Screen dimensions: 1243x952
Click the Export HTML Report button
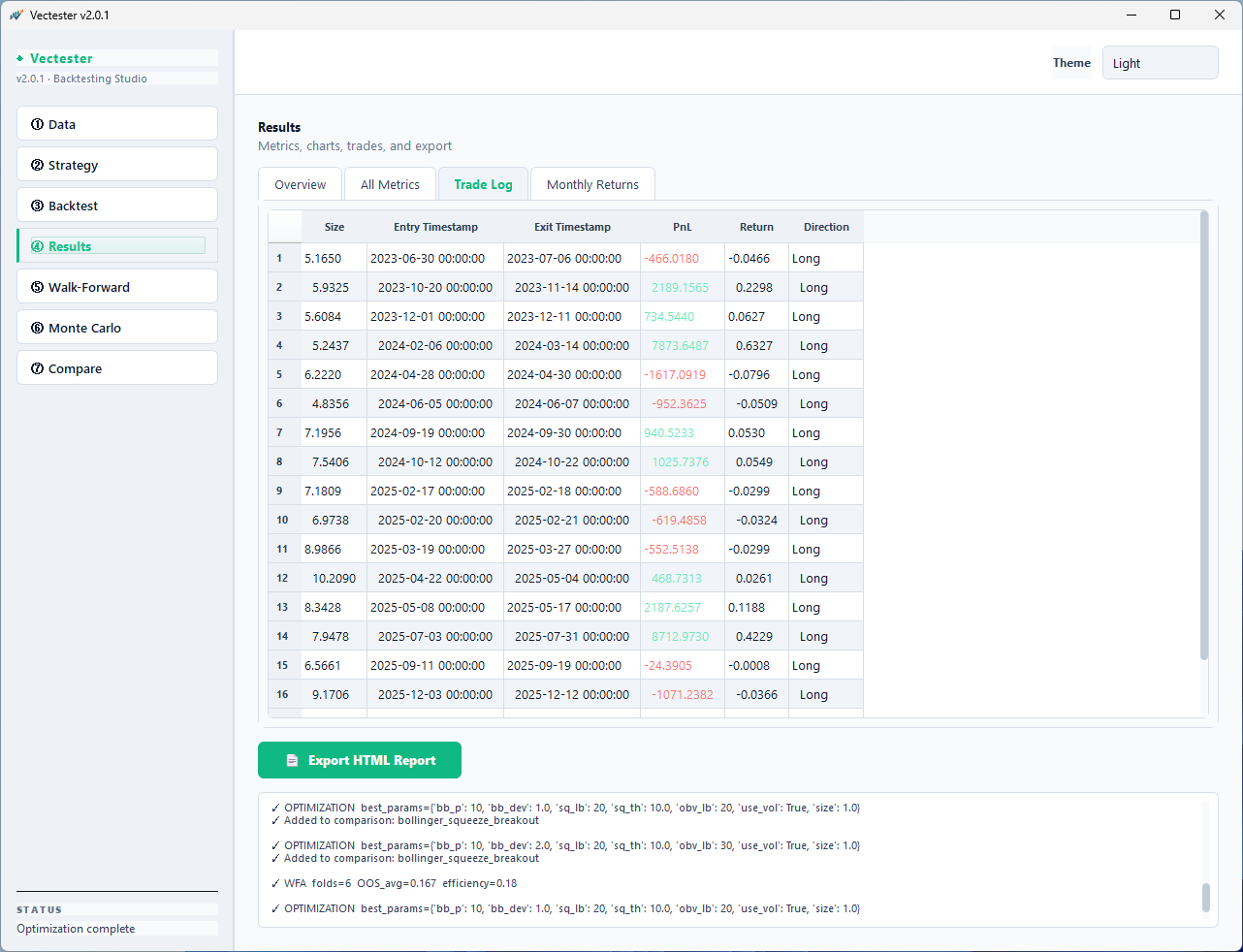click(359, 760)
